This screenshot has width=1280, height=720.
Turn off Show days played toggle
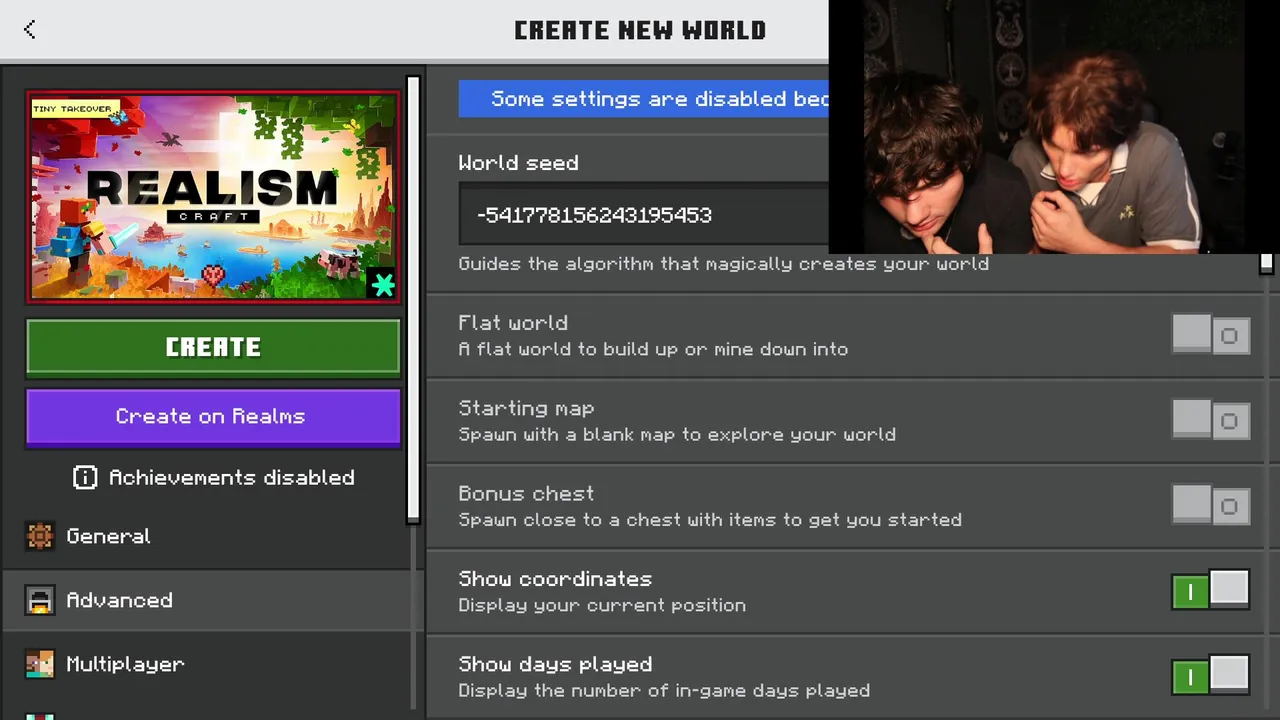(x=1210, y=676)
